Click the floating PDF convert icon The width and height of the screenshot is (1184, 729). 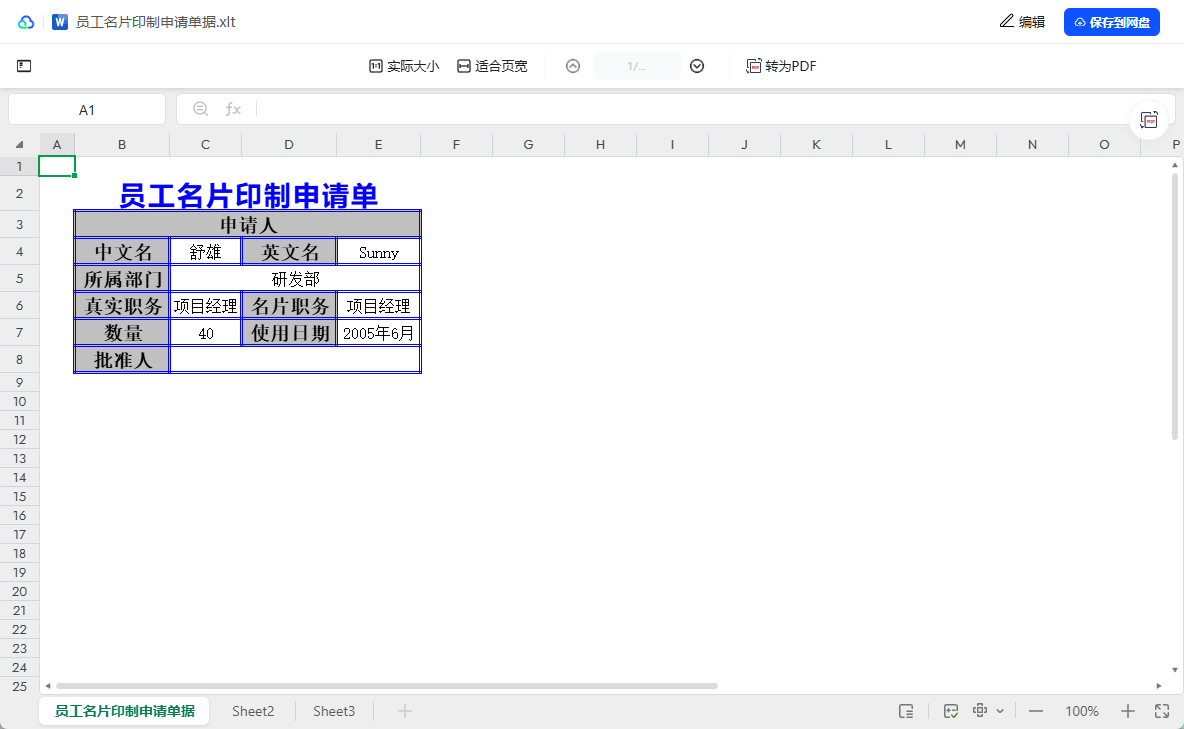tap(1150, 120)
